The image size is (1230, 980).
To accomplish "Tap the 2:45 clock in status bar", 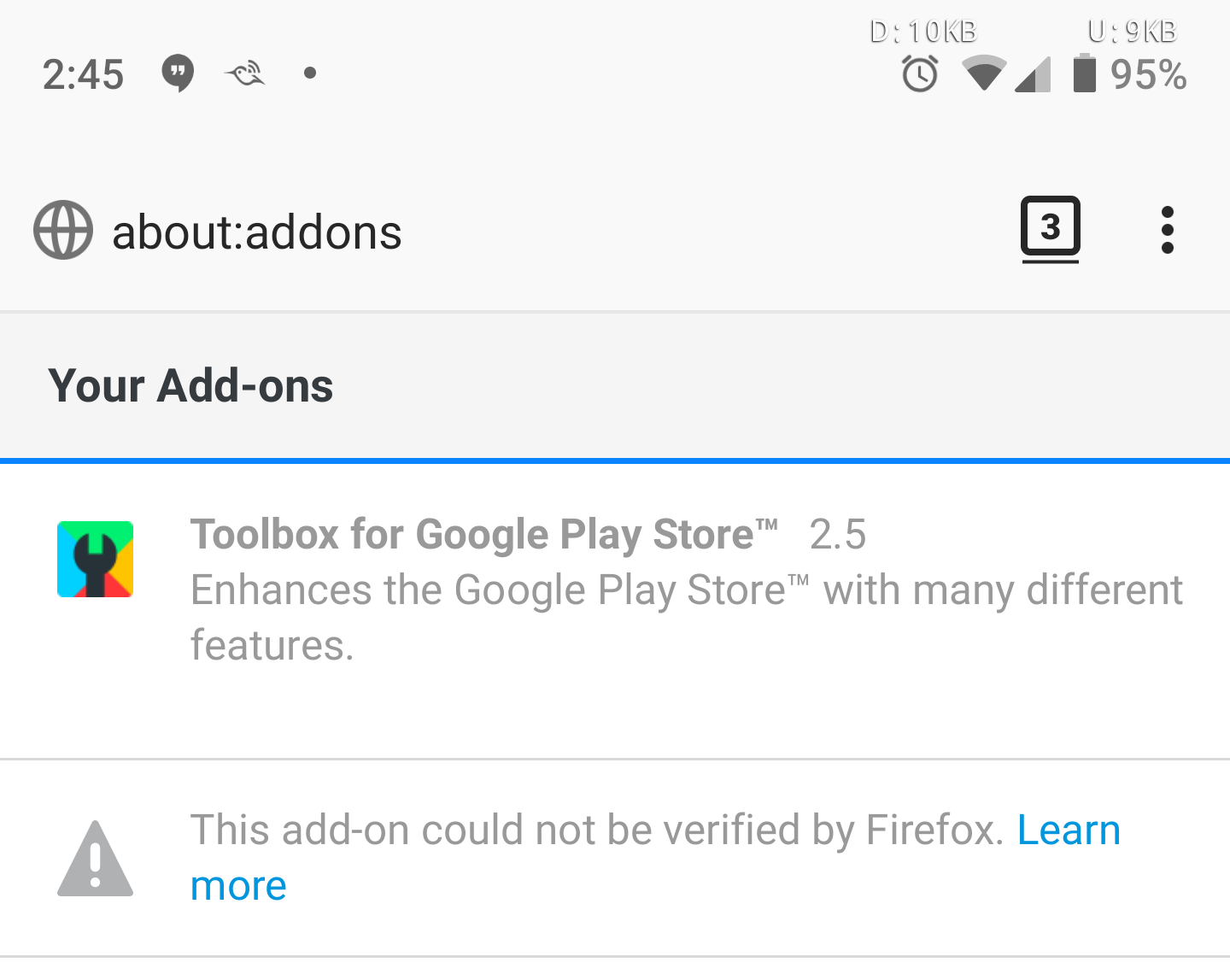I will (83, 74).
